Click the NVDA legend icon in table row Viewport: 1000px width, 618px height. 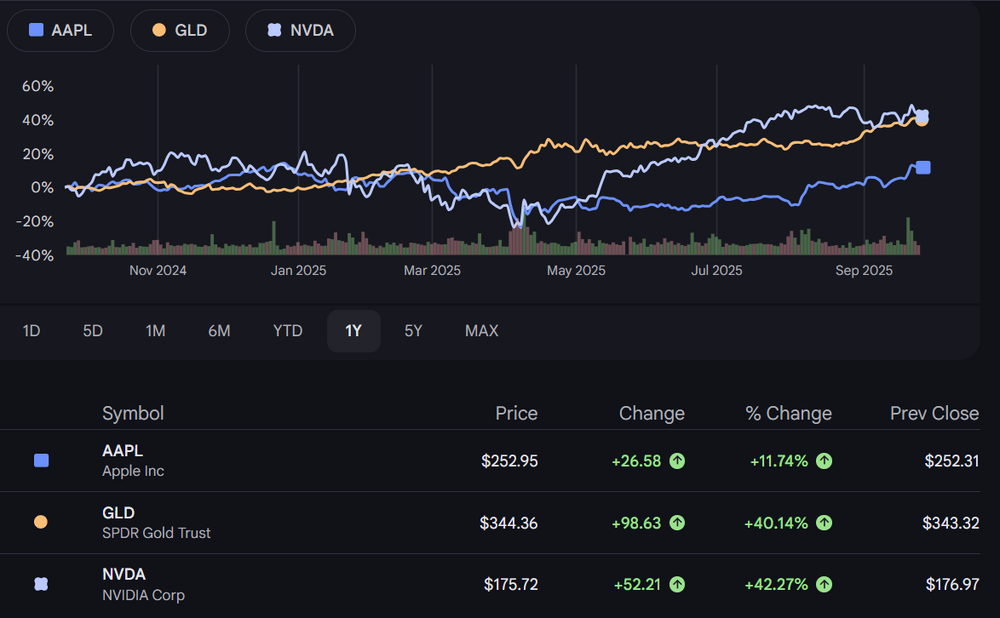41,584
